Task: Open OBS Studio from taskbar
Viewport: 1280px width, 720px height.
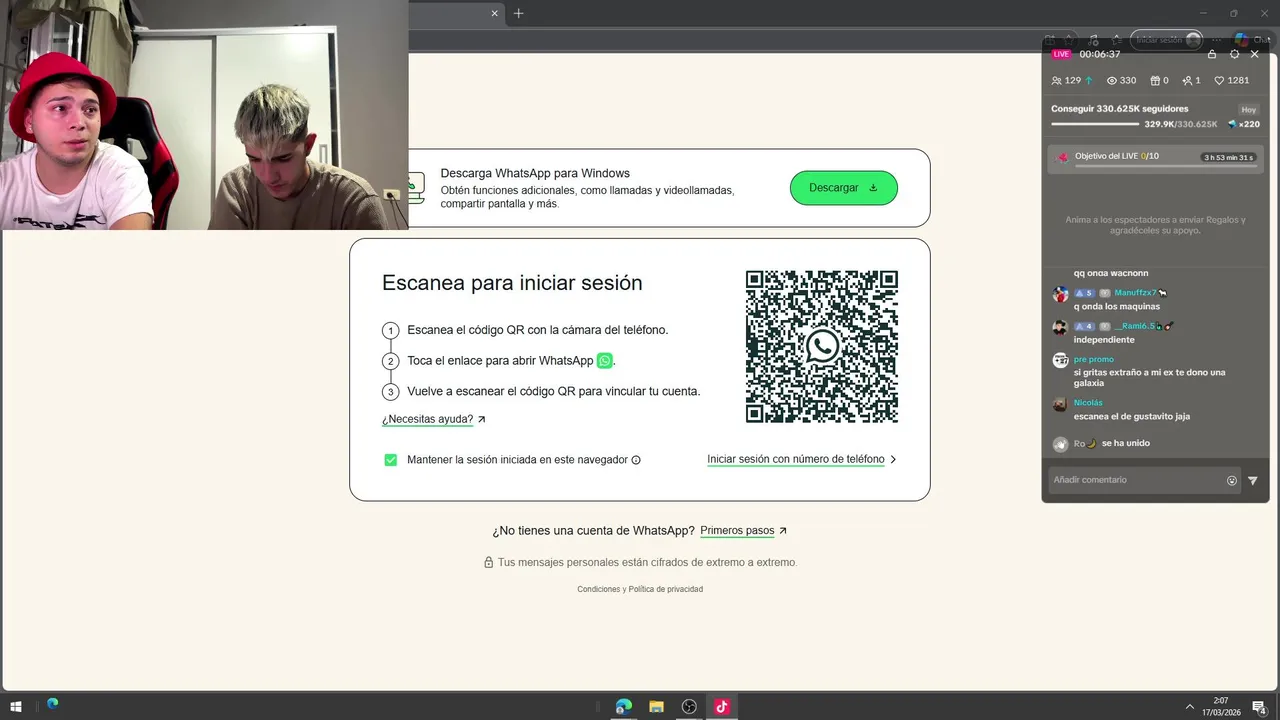Action: (689, 706)
